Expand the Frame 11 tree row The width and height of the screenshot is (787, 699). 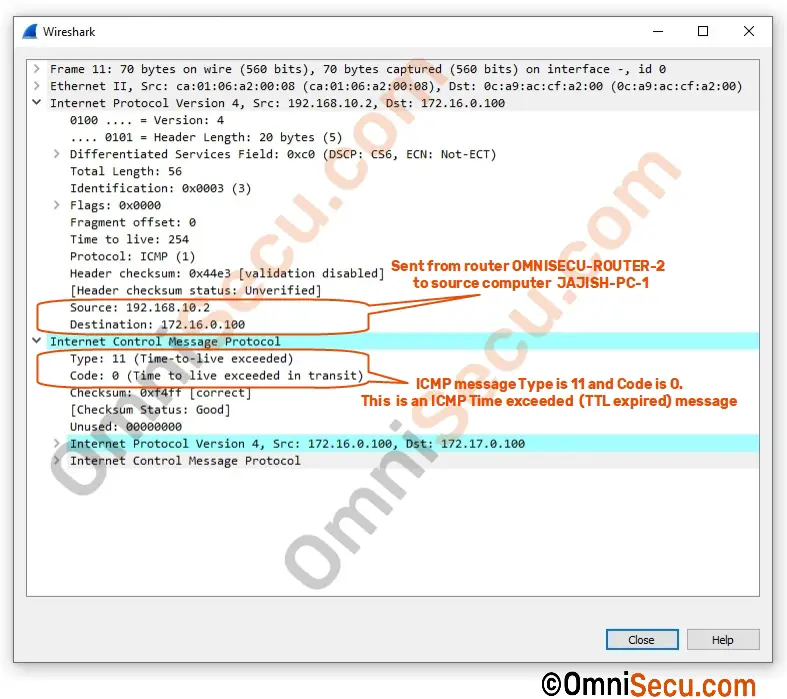pyautogui.click(x=36, y=69)
